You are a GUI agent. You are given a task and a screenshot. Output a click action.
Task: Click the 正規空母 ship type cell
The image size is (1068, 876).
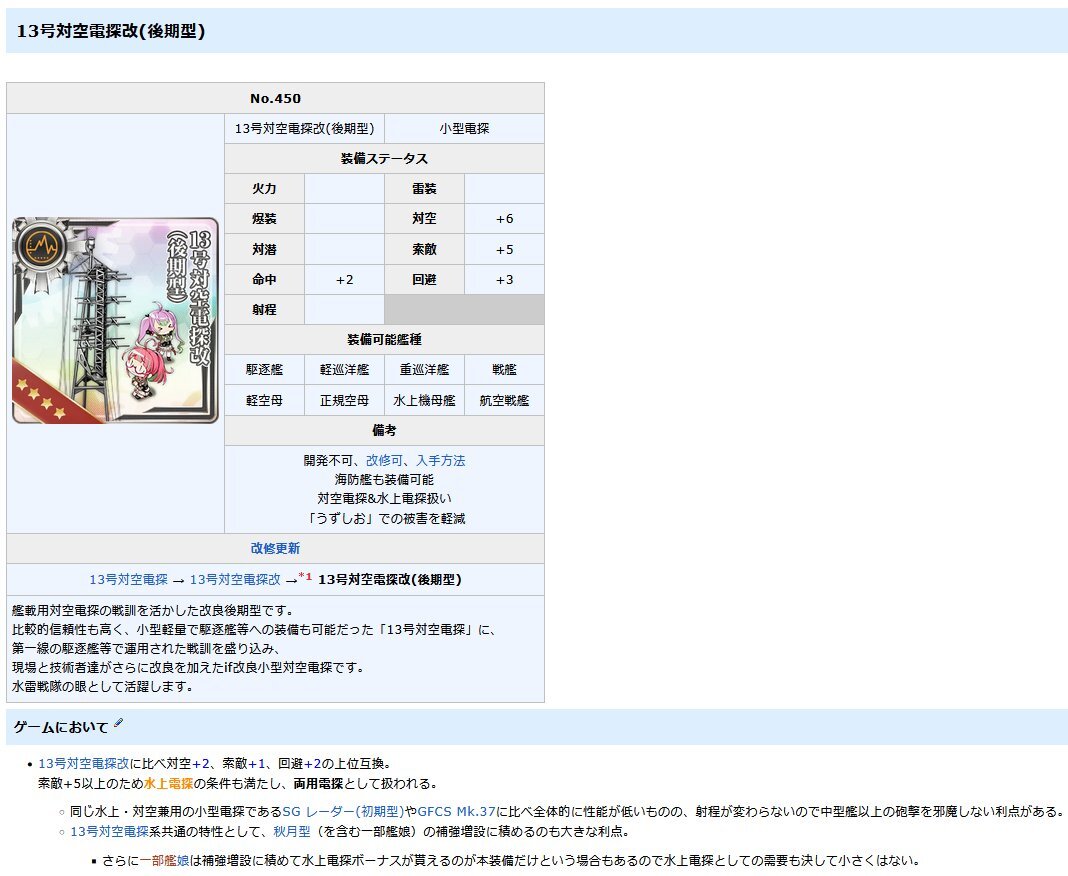click(345, 401)
